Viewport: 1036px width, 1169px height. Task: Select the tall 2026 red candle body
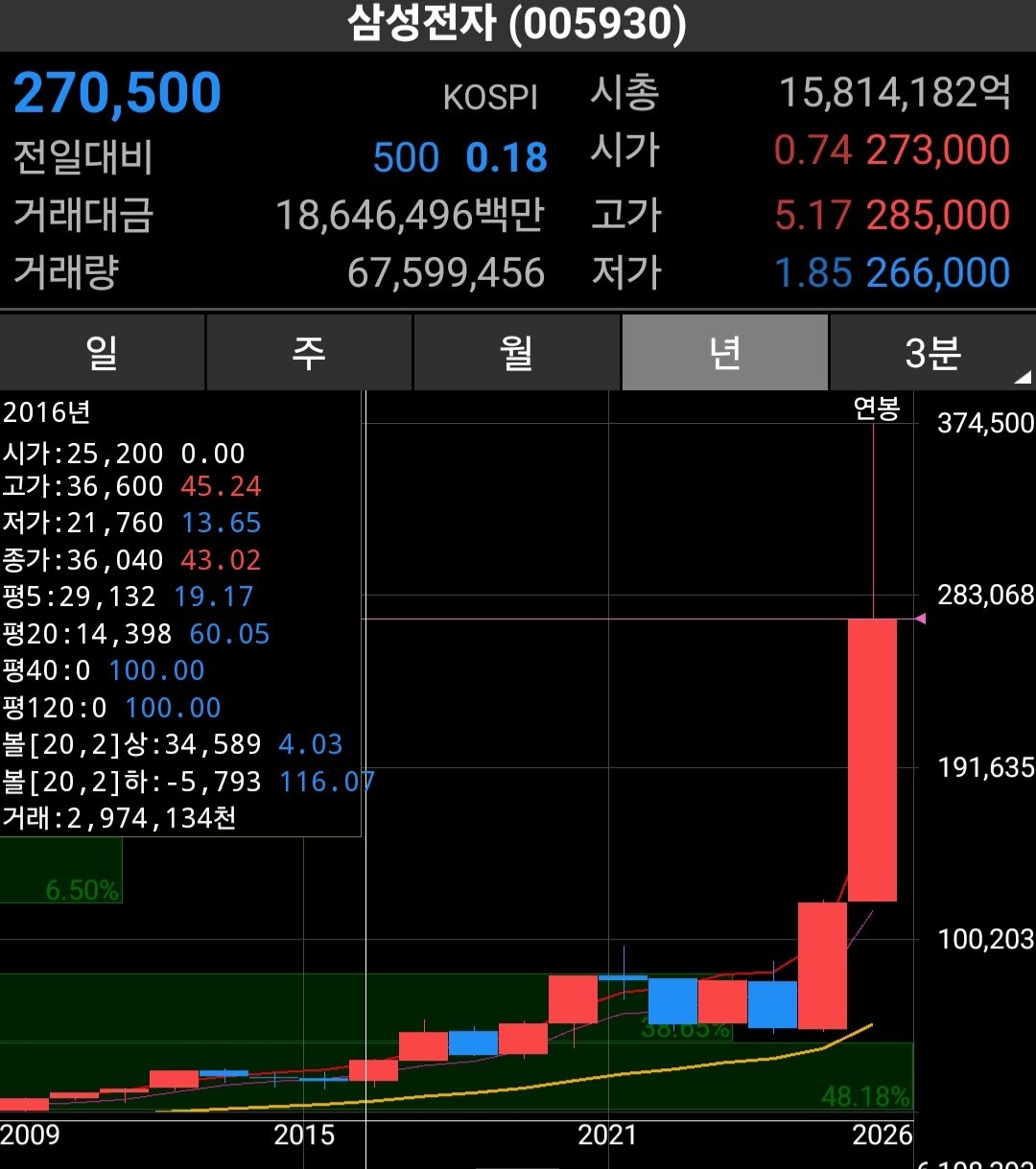pos(873,760)
